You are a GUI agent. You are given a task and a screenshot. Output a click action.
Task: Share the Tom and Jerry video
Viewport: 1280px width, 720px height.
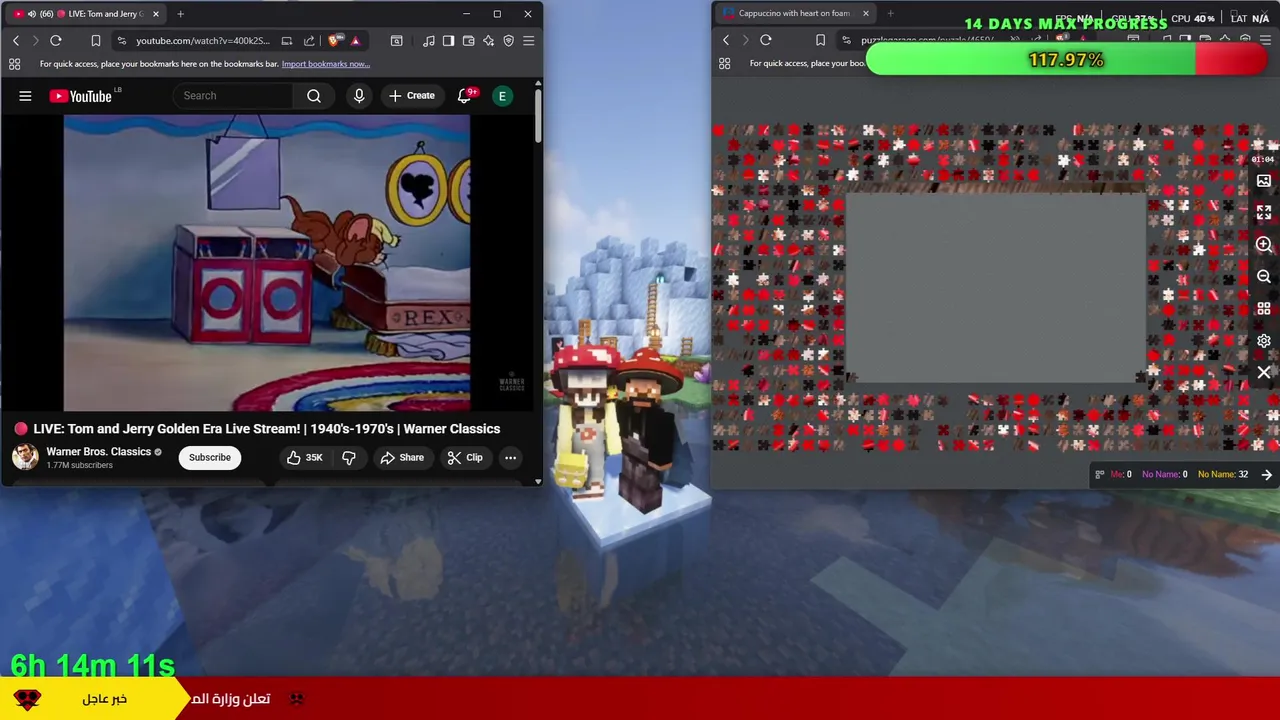pyautogui.click(x=402, y=457)
